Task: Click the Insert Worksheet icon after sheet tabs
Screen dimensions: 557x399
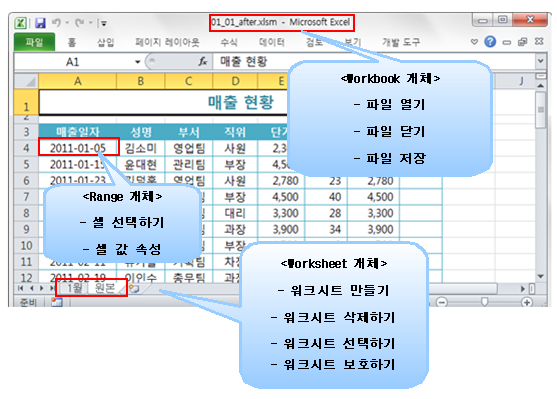Action: coord(134,289)
